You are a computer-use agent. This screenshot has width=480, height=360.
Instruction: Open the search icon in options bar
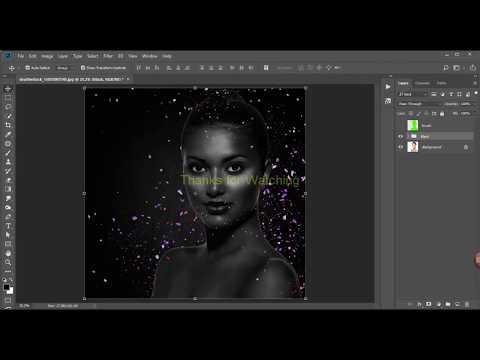[x=446, y=68]
